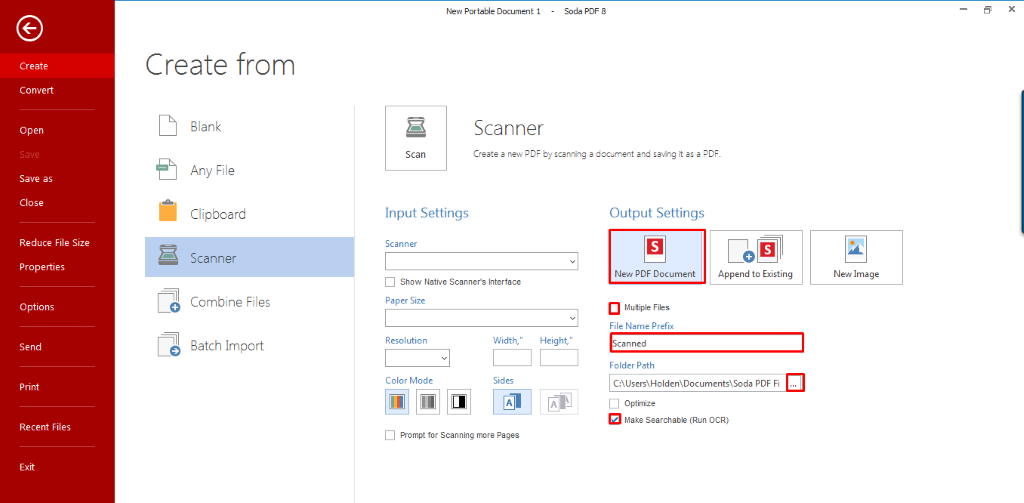
Task: Click the Width input field
Action: click(x=512, y=358)
